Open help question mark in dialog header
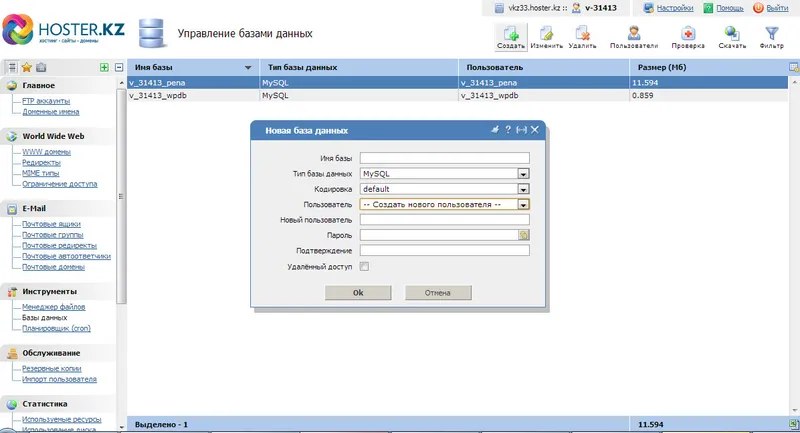This screenshot has width=800, height=433. [508, 130]
